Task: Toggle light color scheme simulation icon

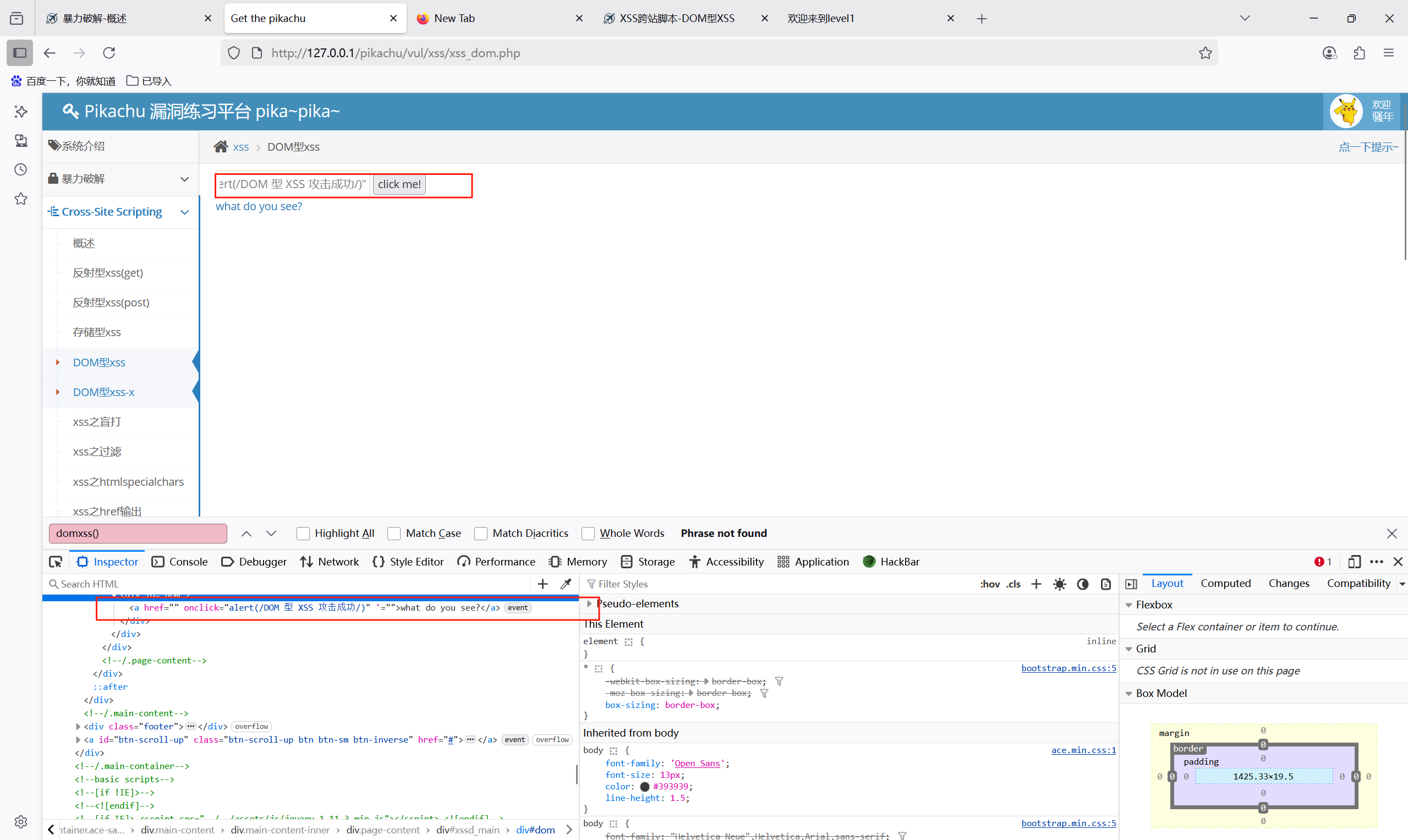Action: [1059, 584]
